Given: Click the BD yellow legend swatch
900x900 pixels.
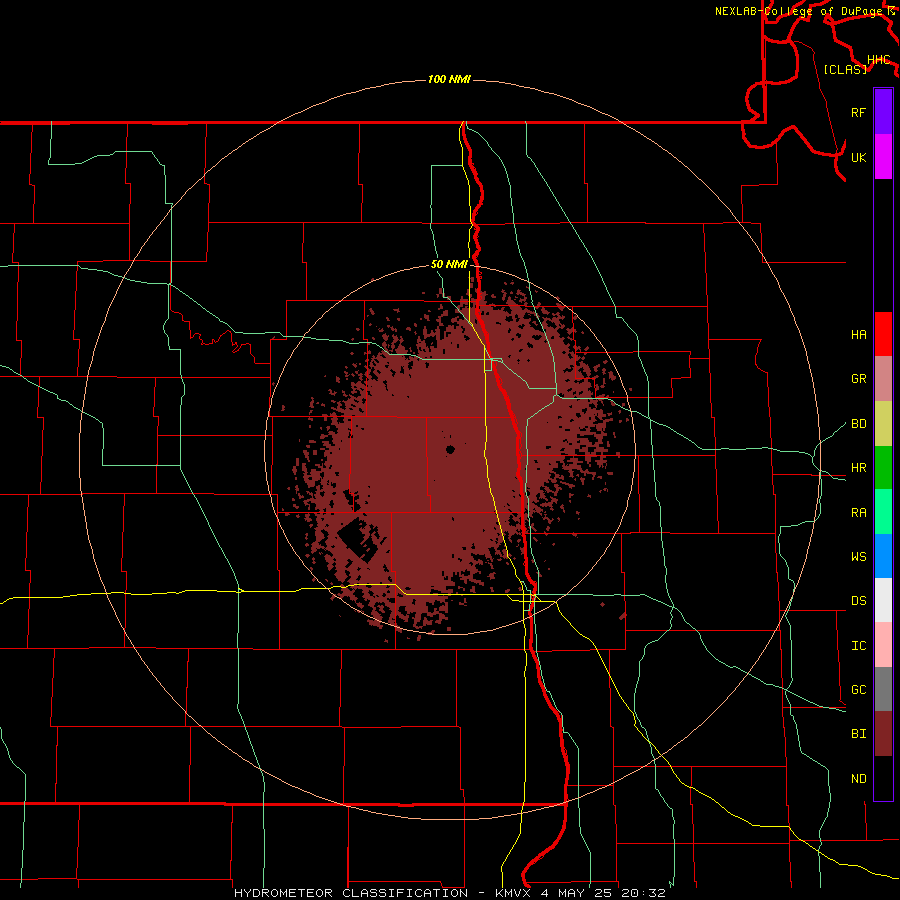Looking at the screenshot, I should (883, 423).
